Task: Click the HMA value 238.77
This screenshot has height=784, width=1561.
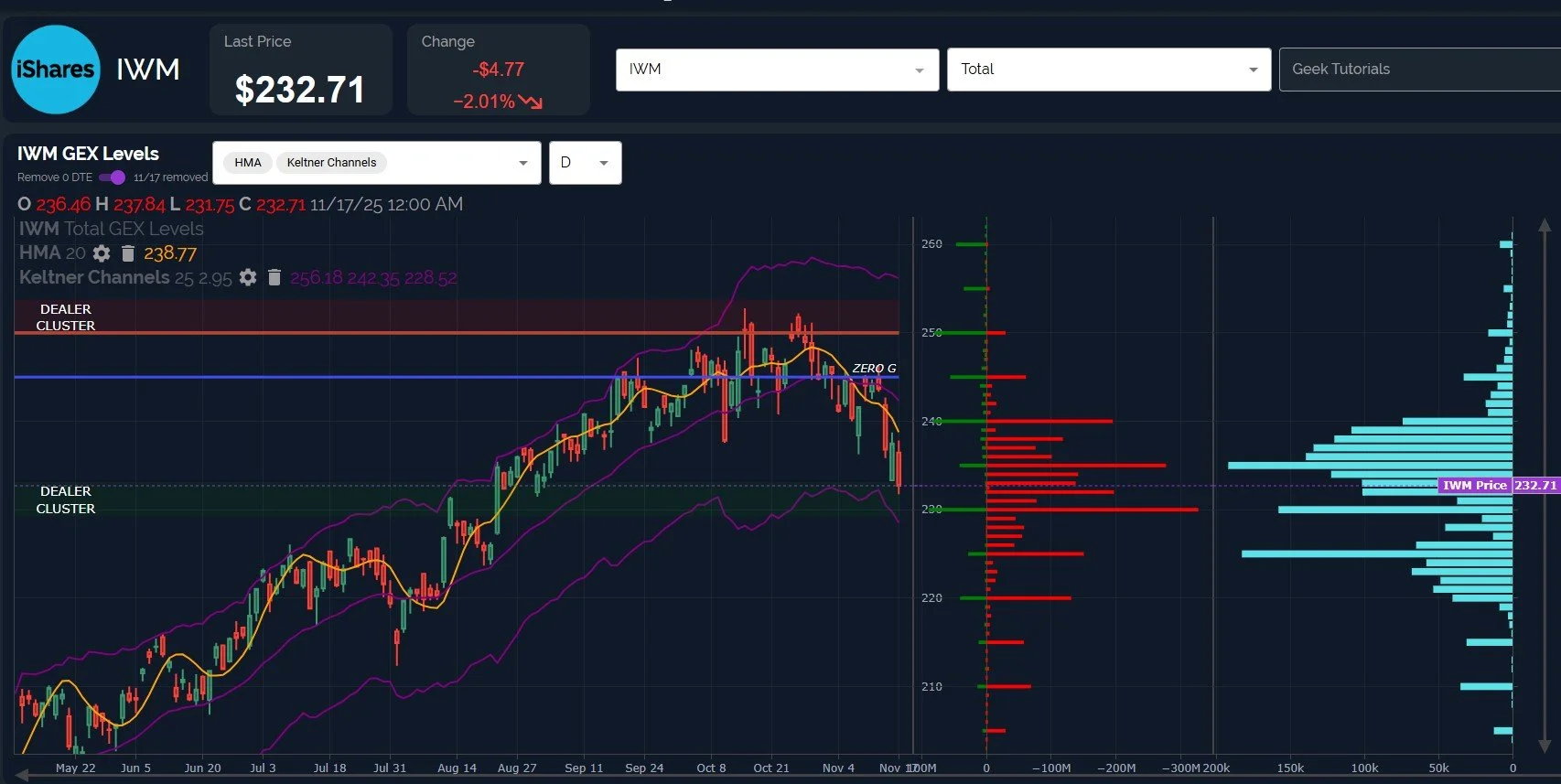Action: pyautogui.click(x=170, y=253)
